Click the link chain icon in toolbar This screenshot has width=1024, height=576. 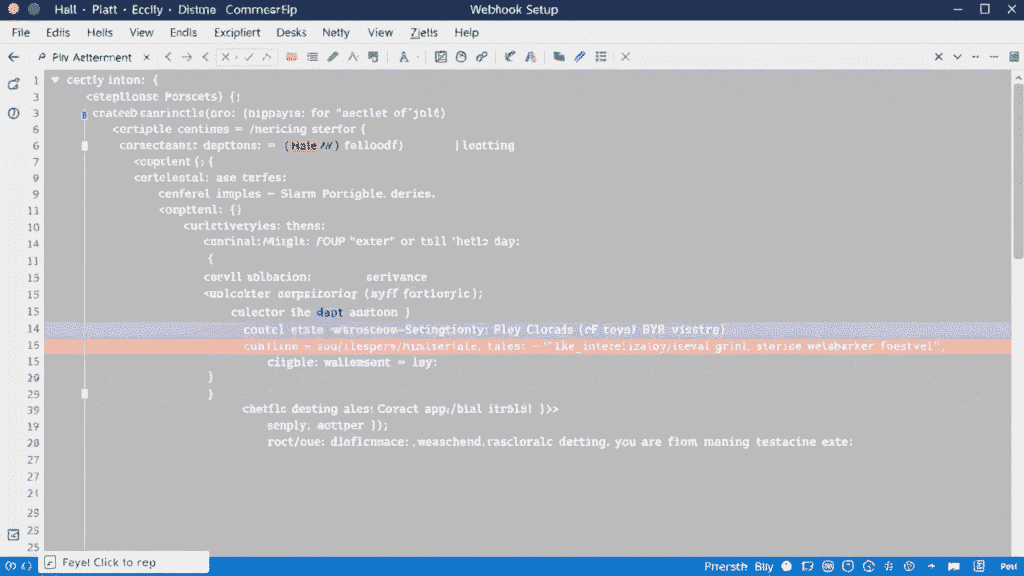tap(481, 57)
